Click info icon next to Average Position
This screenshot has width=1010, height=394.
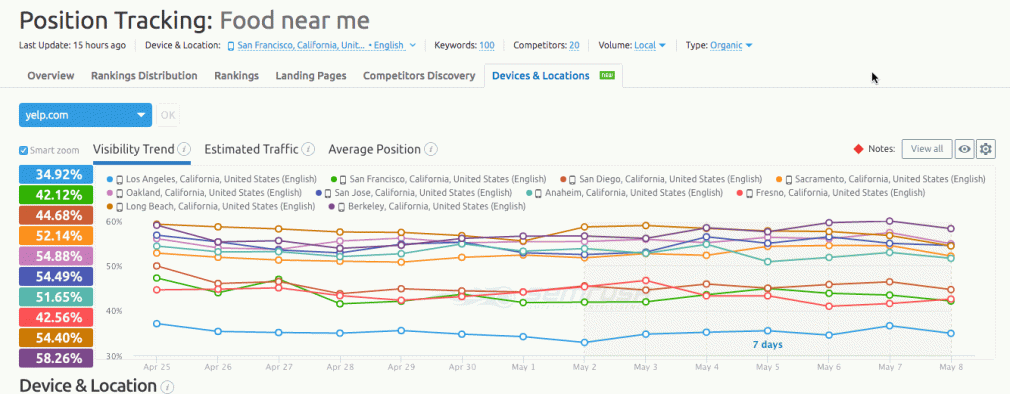click(x=431, y=149)
